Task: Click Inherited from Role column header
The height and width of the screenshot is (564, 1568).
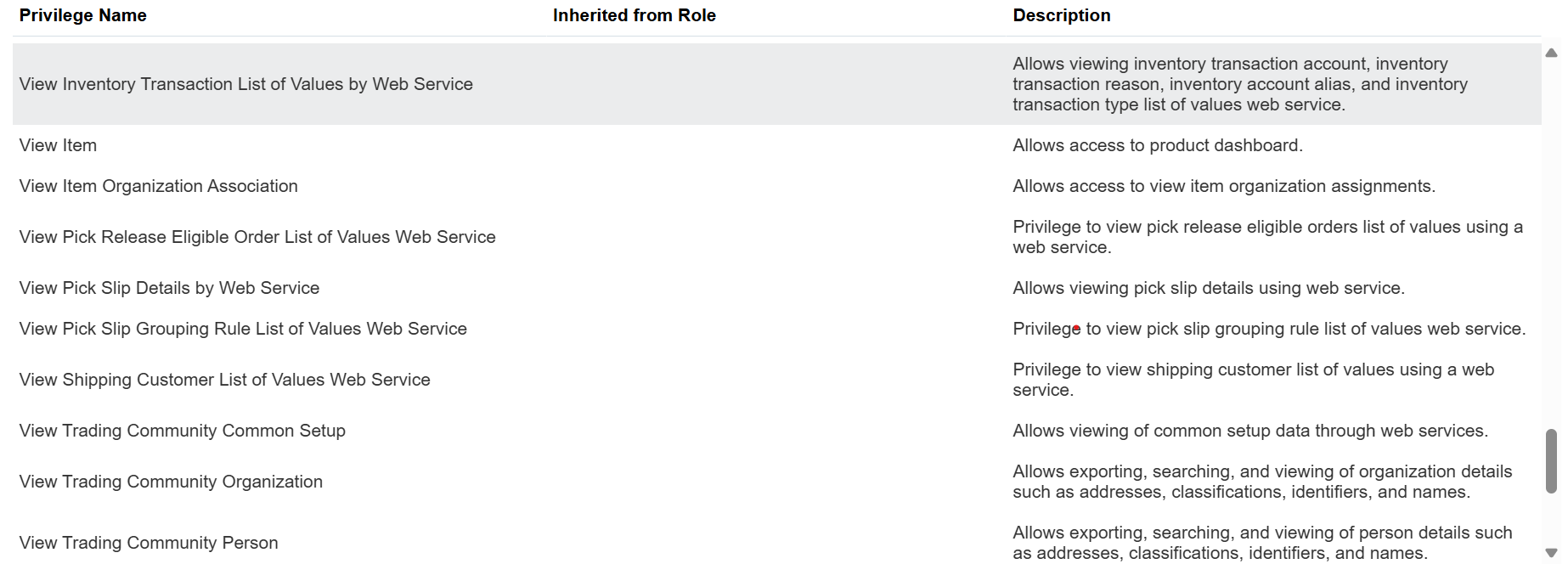Action: click(x=635, y=15)
